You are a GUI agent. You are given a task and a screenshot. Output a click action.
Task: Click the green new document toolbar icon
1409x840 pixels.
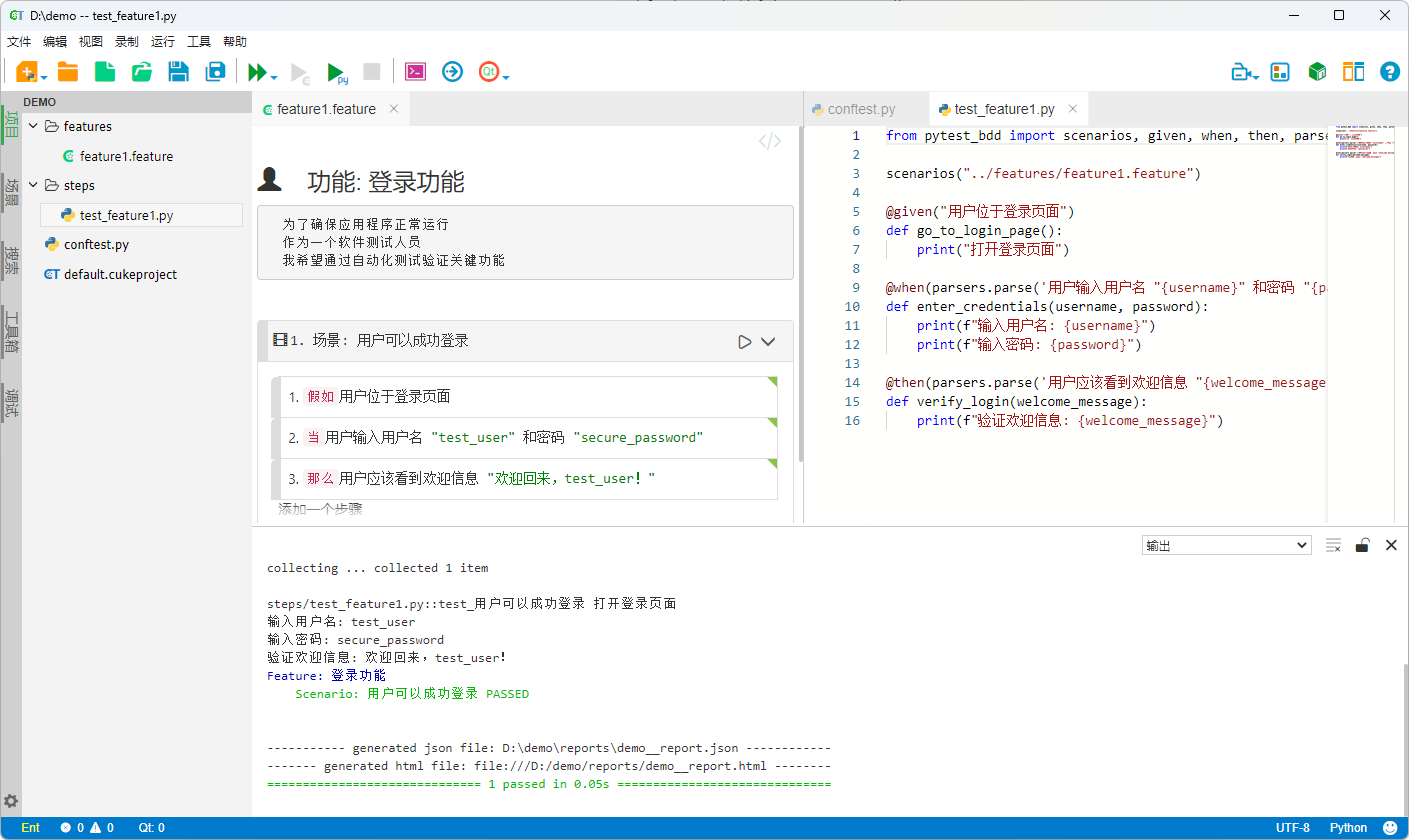[105, 72]
